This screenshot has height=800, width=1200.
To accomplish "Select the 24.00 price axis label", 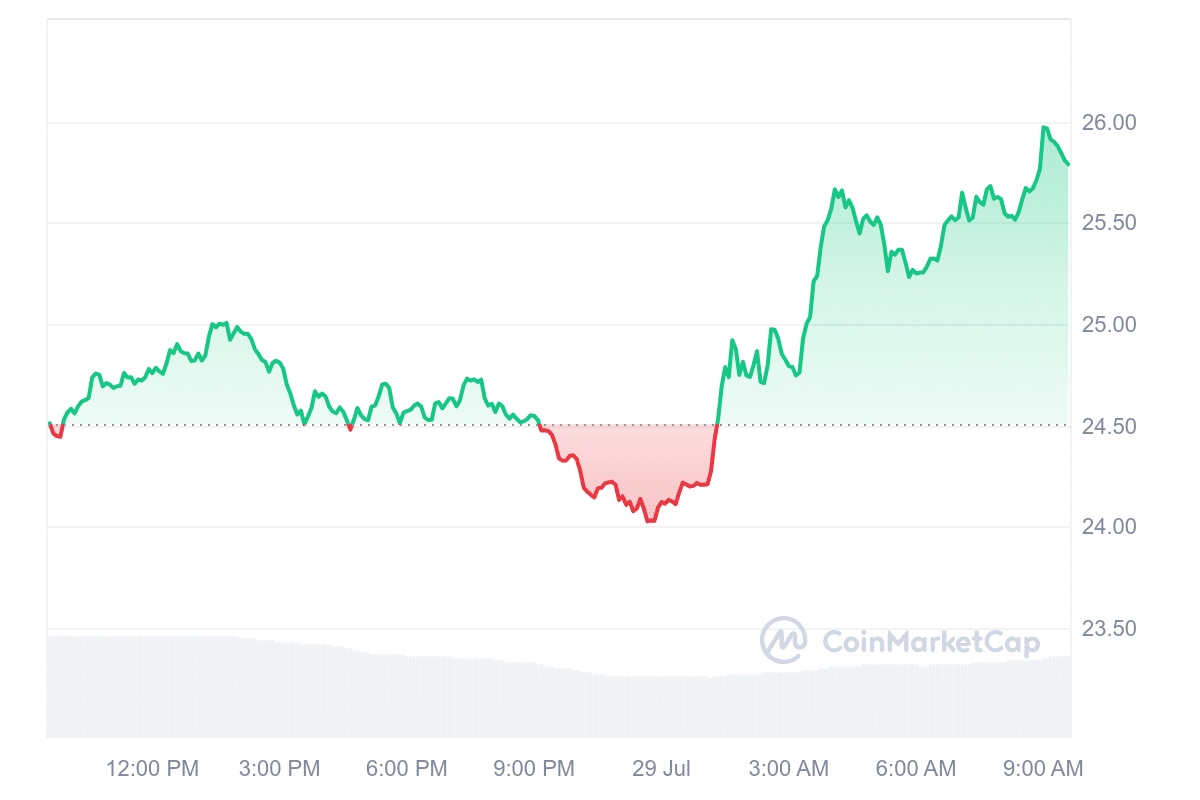I will point(1109,527).
